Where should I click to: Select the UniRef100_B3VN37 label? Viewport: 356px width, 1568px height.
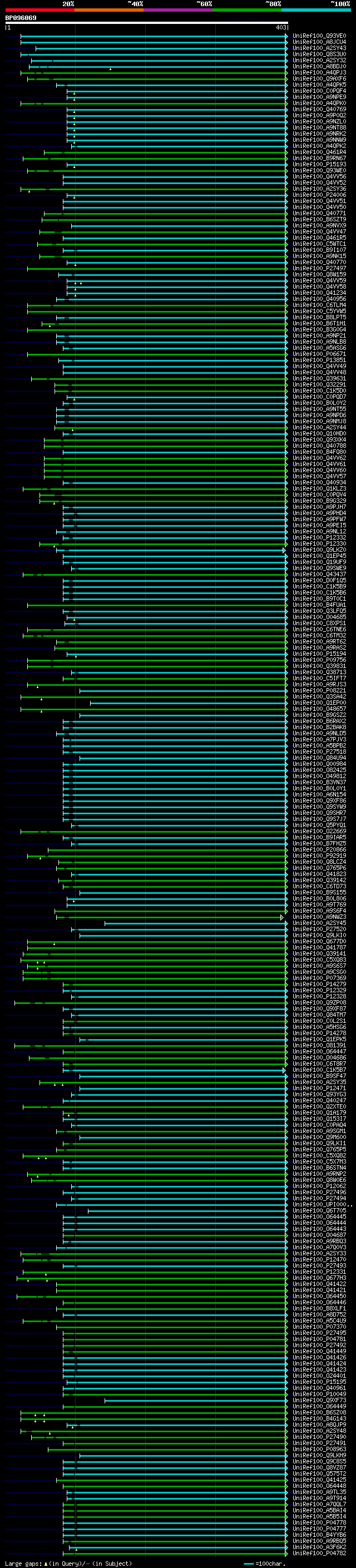(x=319, y=783)
